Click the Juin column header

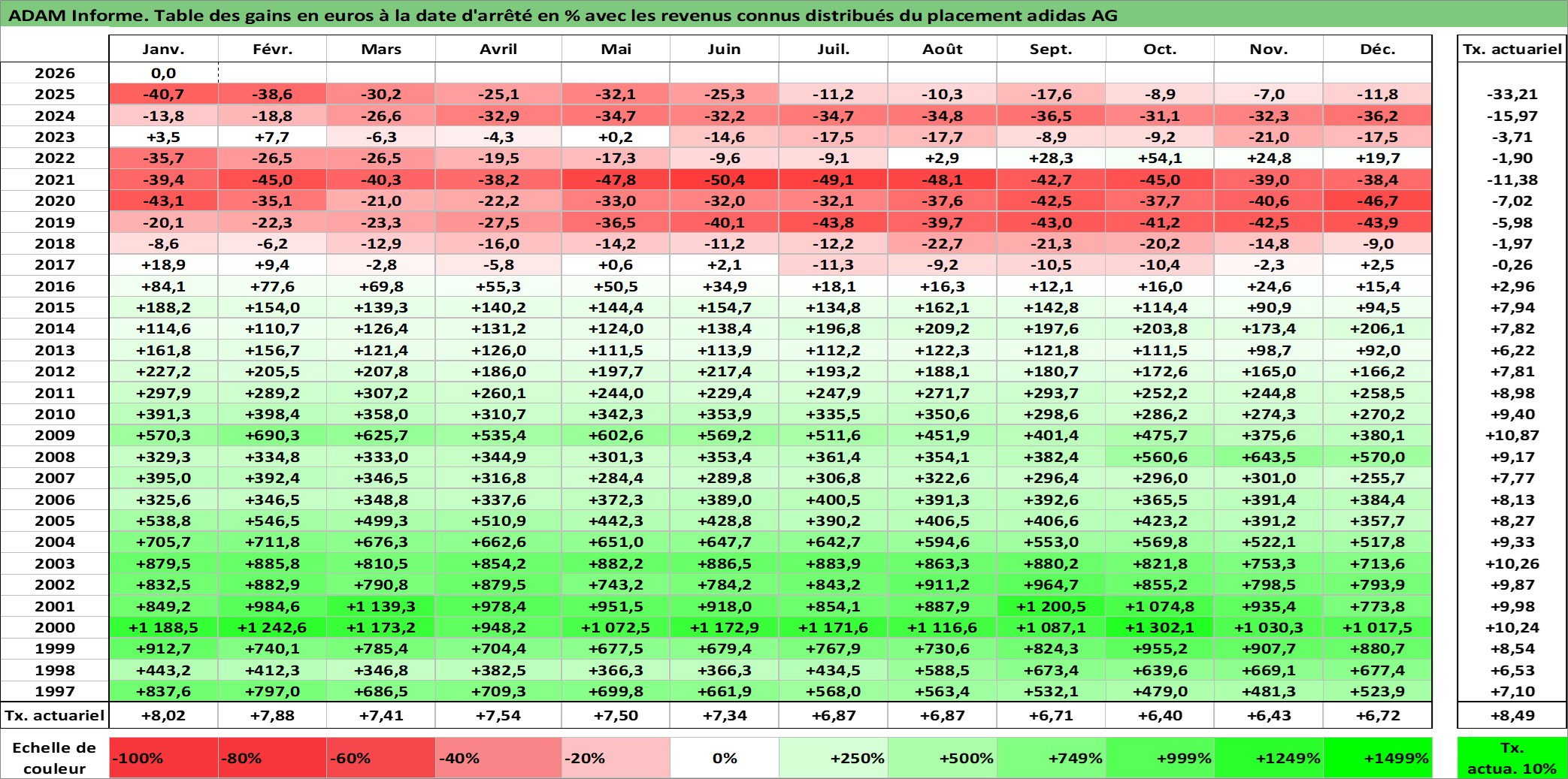pyautogui.click(x=725, y=49)
